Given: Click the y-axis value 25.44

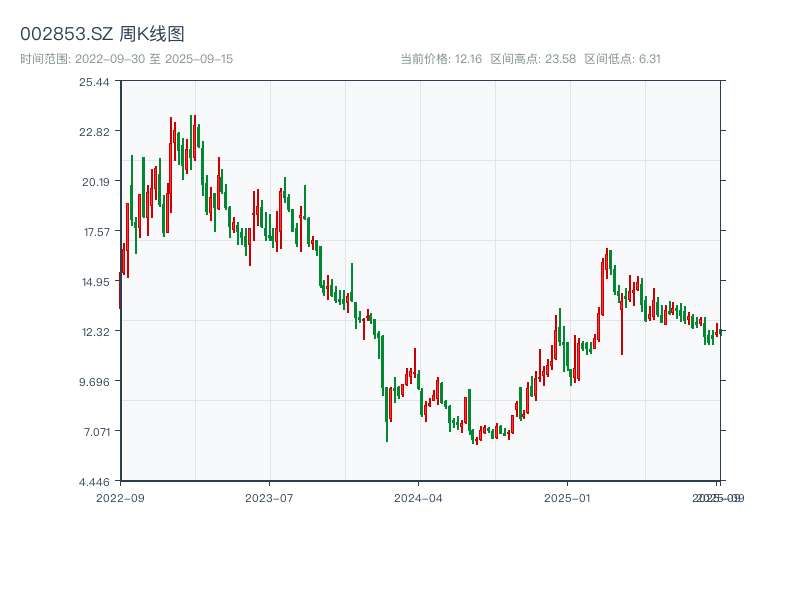Looking at the screenshot, I should (94, 82).
